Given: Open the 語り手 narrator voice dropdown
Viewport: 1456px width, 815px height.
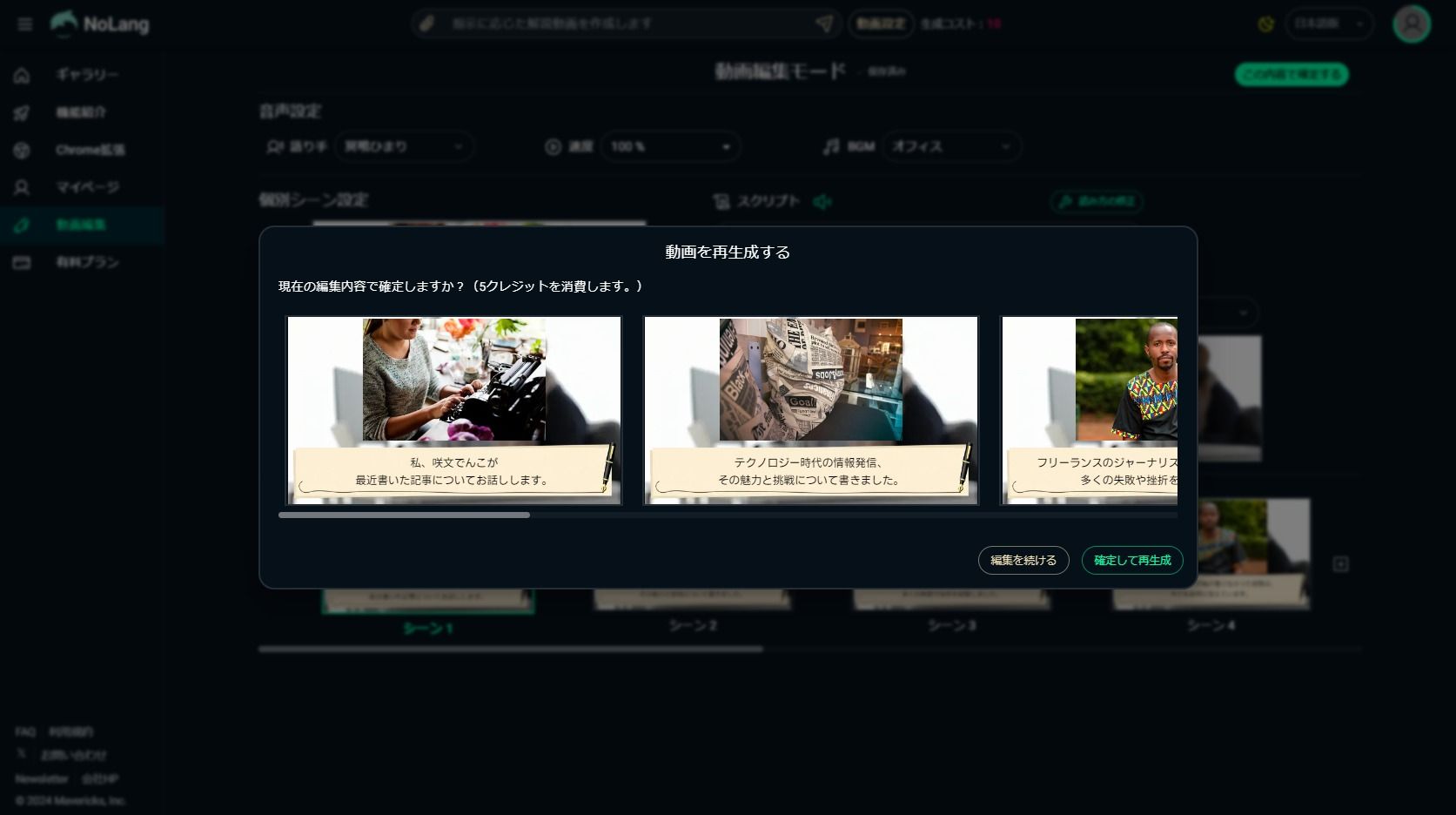Looking at the screenshot, I should coord(405,146).
